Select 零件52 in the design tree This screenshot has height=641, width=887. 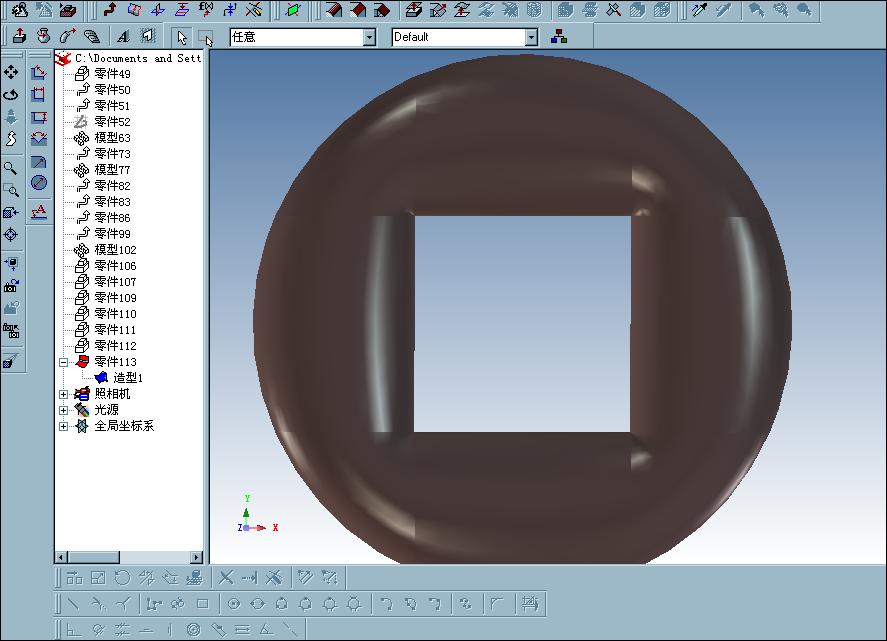click(113, 122)
